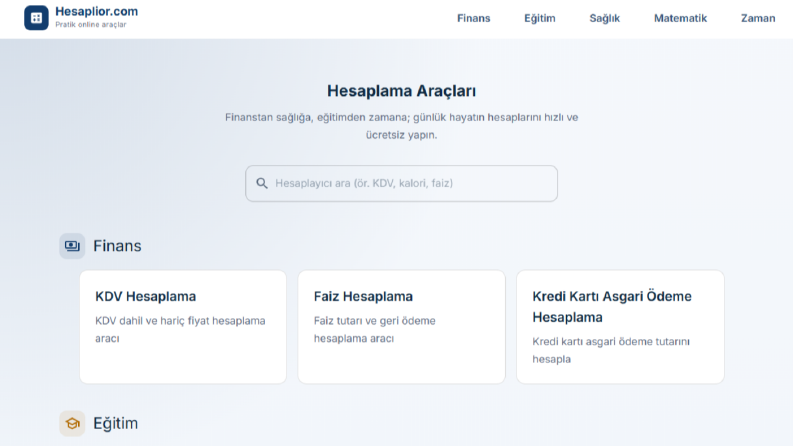Screen dimensions: 793x446
Task: Click the Finans section money icon
Action: point(72,246)
